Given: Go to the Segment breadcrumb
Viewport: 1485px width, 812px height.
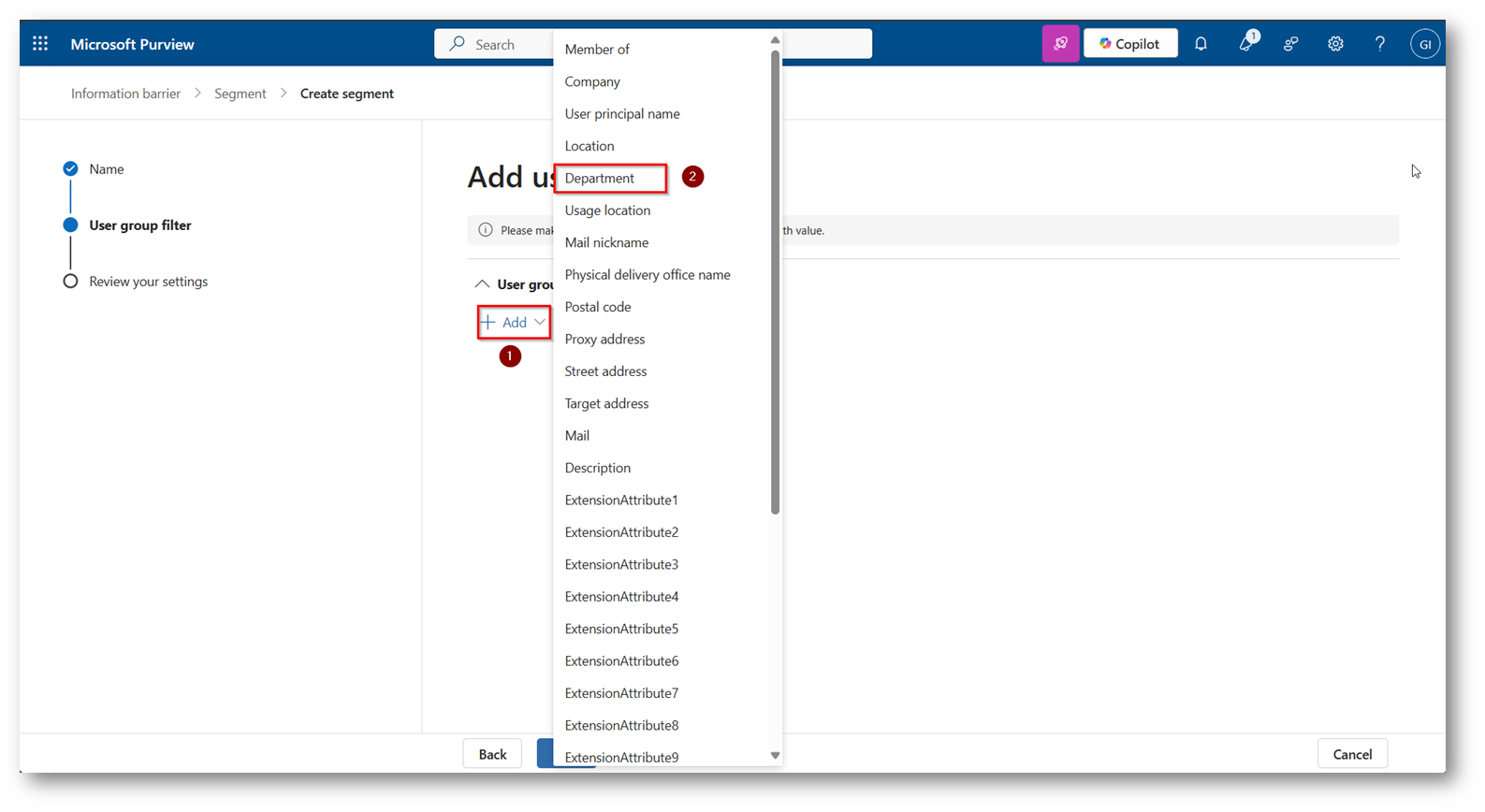Looking at the screenshot, I should pyautogui.click(x=240, y=94).
